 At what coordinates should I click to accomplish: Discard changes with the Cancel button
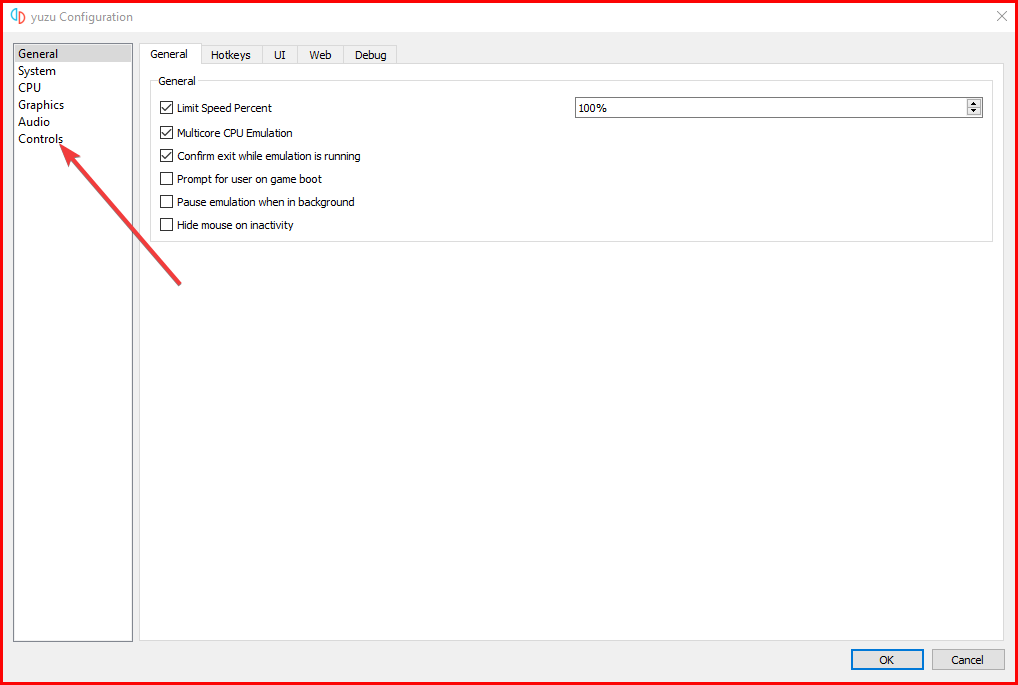(967, 660)
